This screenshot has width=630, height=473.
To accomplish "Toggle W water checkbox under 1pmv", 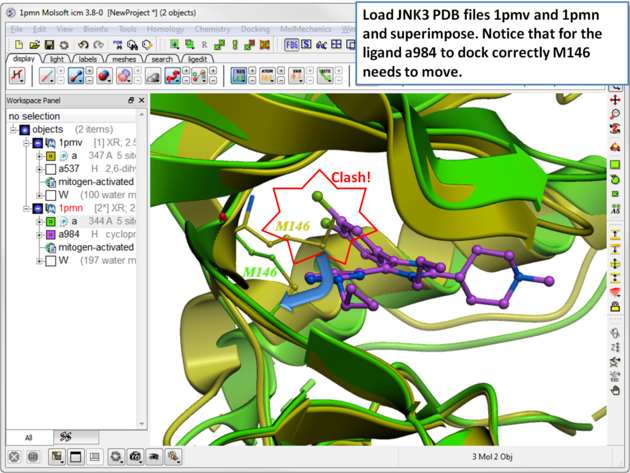I will (x=50, y=195).
